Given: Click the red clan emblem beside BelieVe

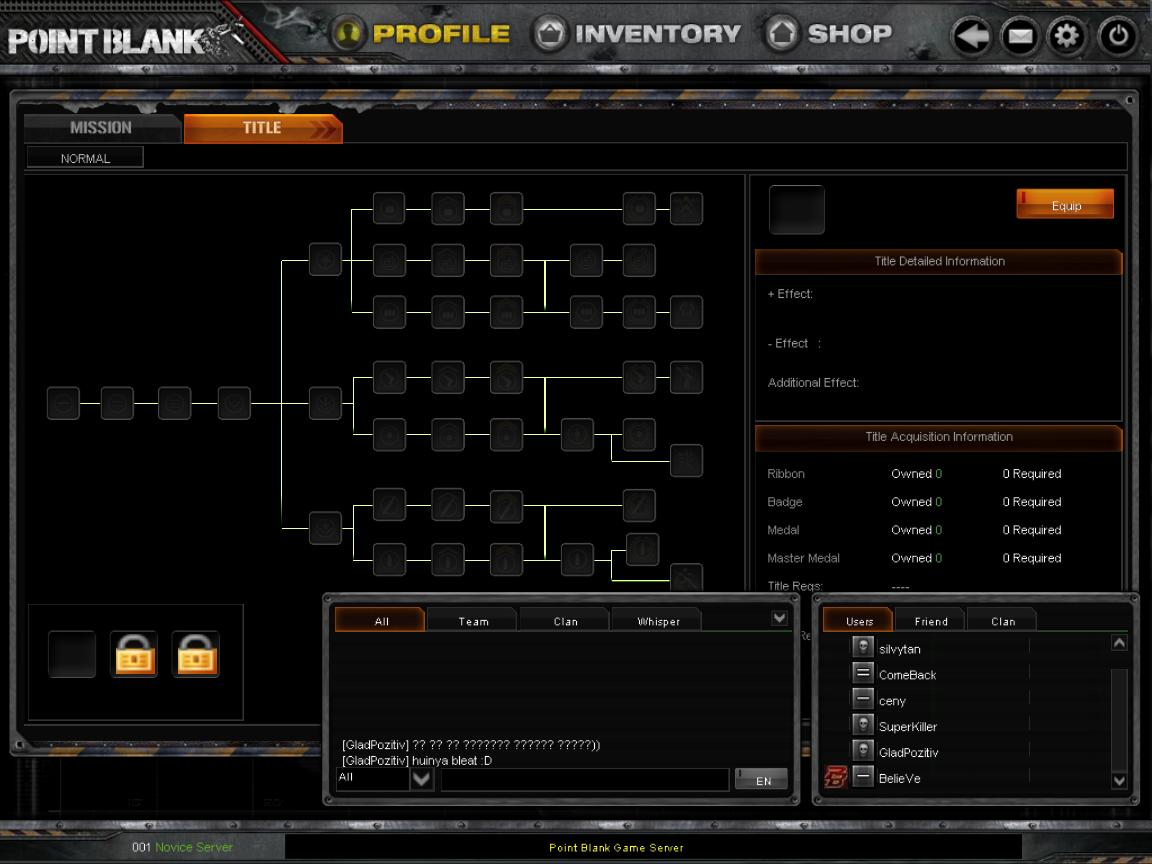Looking at the screenshot, I should (835, 778).
